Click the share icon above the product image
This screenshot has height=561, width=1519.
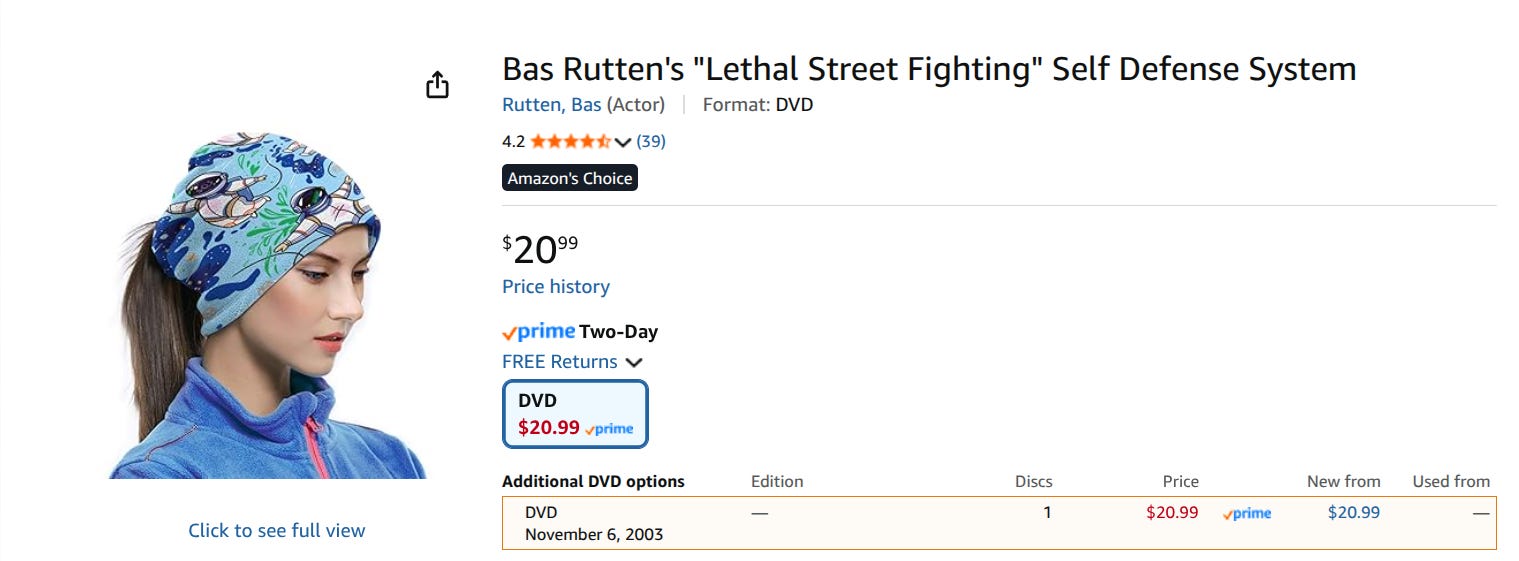tap(437, 86)
